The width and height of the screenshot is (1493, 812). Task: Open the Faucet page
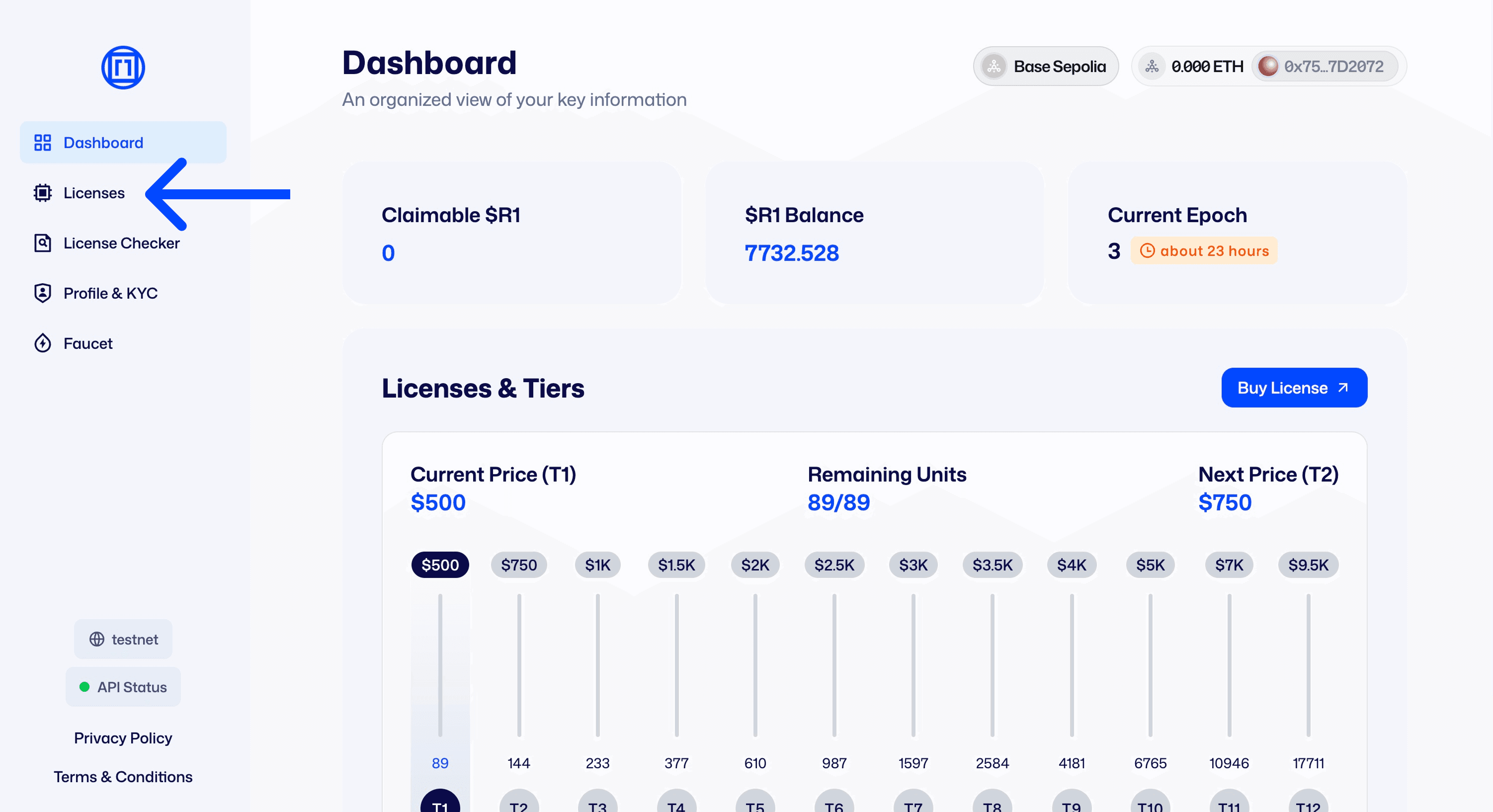[123, 343]
